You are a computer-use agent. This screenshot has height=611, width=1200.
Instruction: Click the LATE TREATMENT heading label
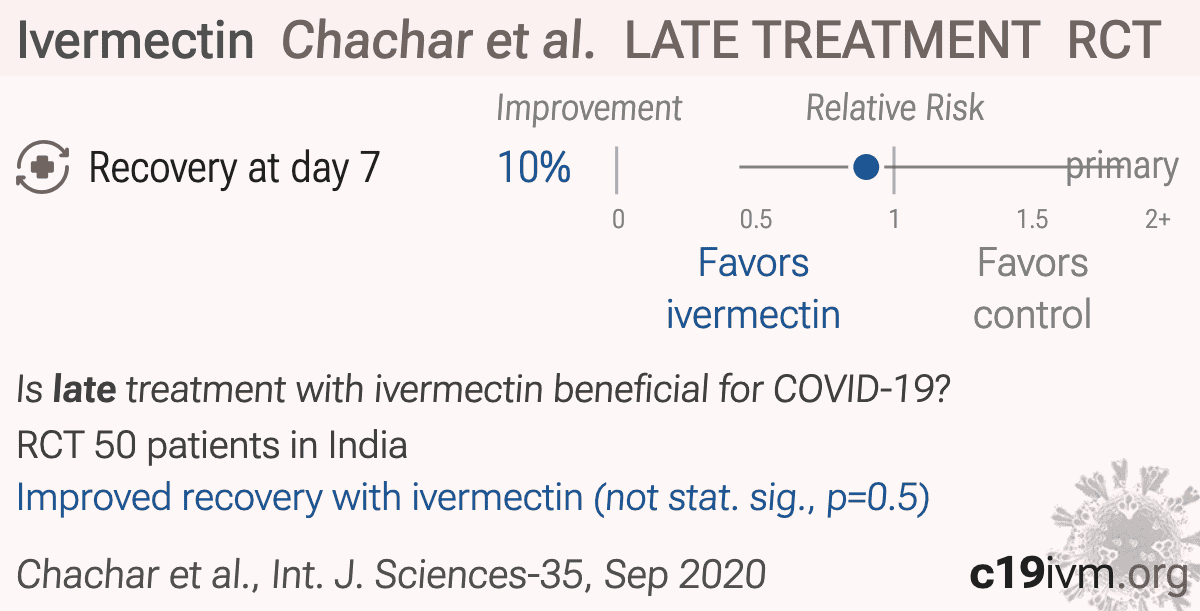coord(832,40)
